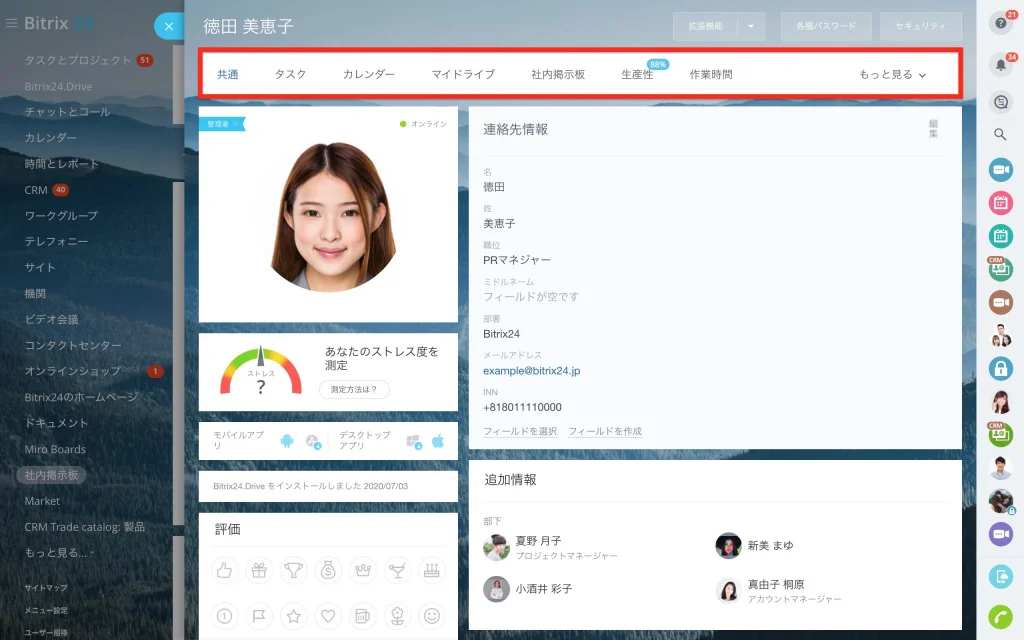Open notifications bell icon
The width and height of the screenshot is (1024, 640).
pyautogui.click(x=1000, y=65)
